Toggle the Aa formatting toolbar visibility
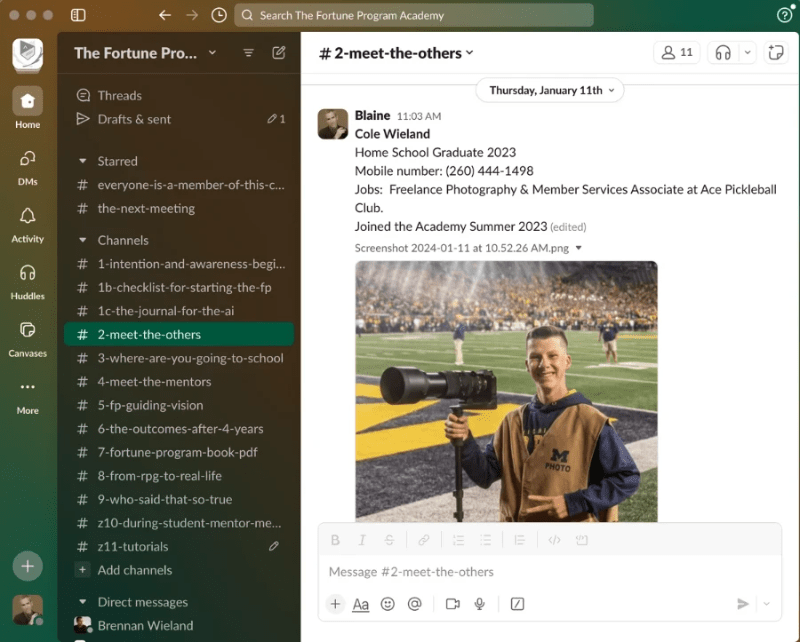 [361, 604]
